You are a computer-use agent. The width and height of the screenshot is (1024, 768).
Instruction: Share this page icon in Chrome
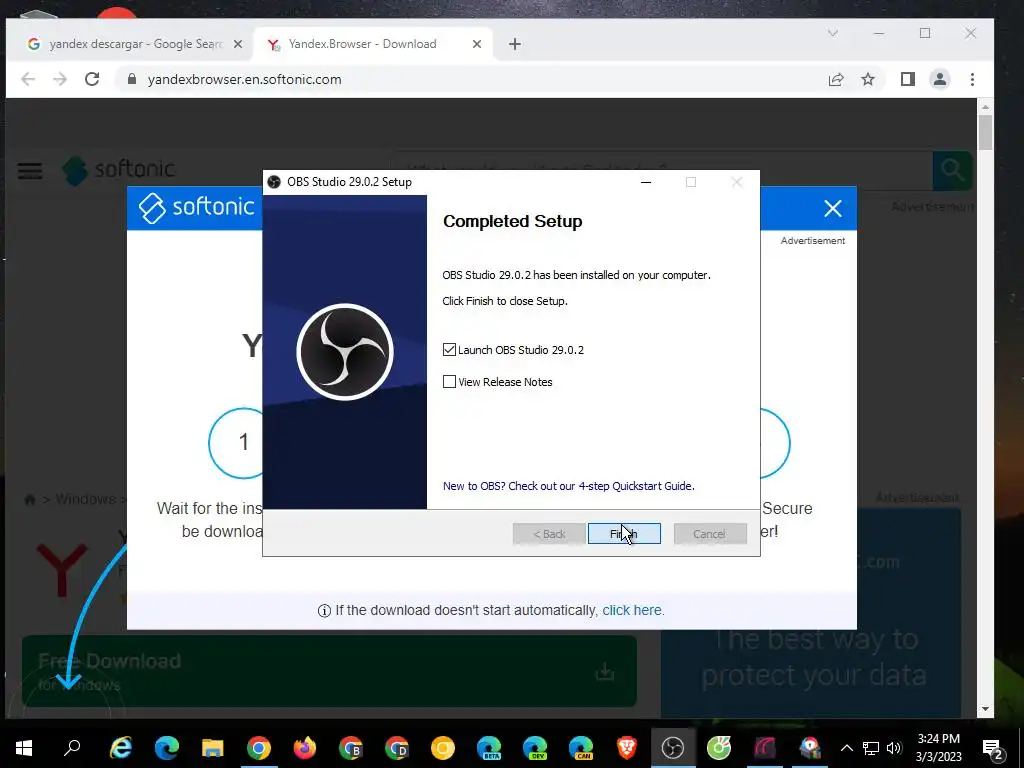tap(836, 79)
